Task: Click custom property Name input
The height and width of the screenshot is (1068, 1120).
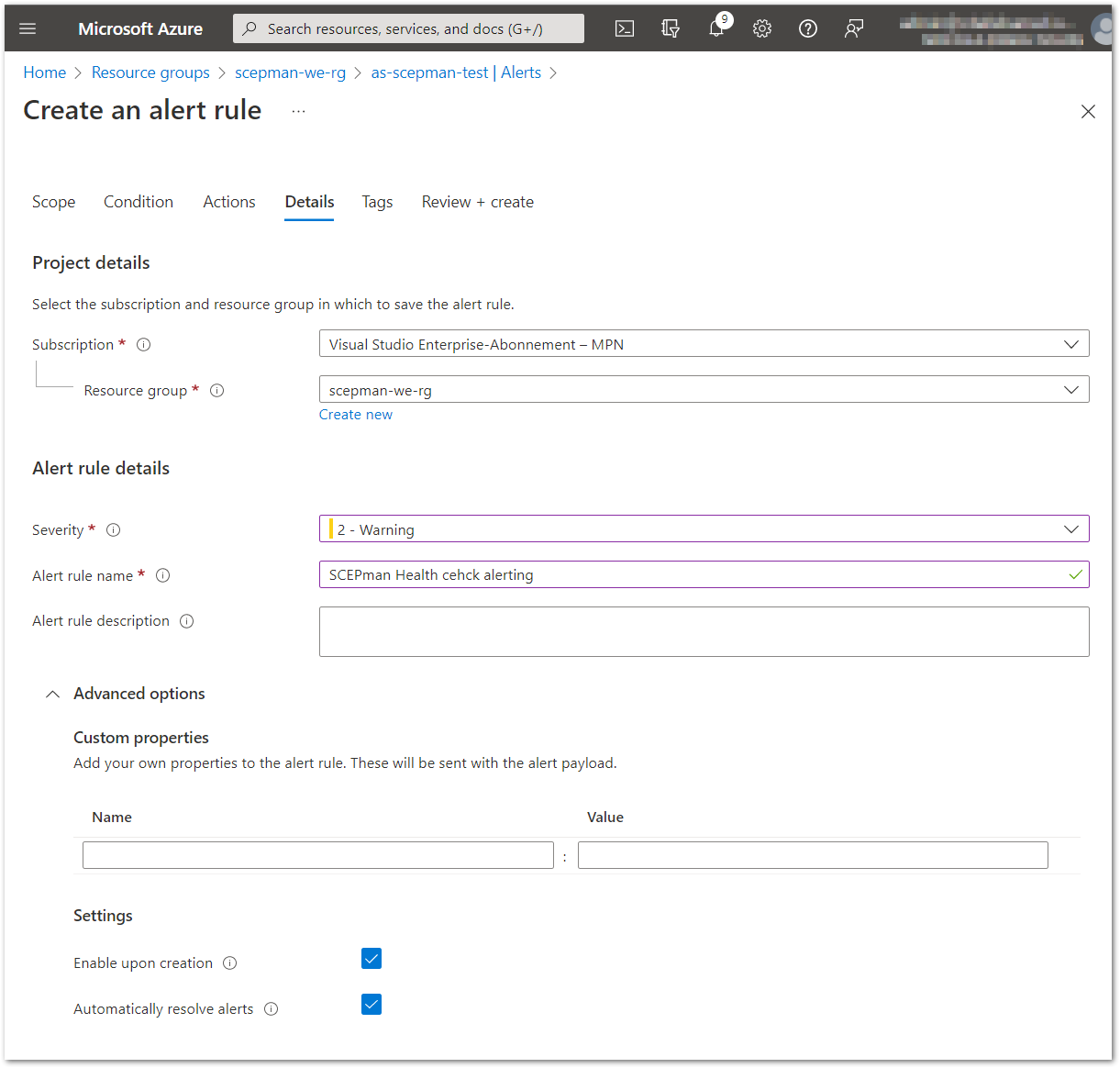Action: 318,855
